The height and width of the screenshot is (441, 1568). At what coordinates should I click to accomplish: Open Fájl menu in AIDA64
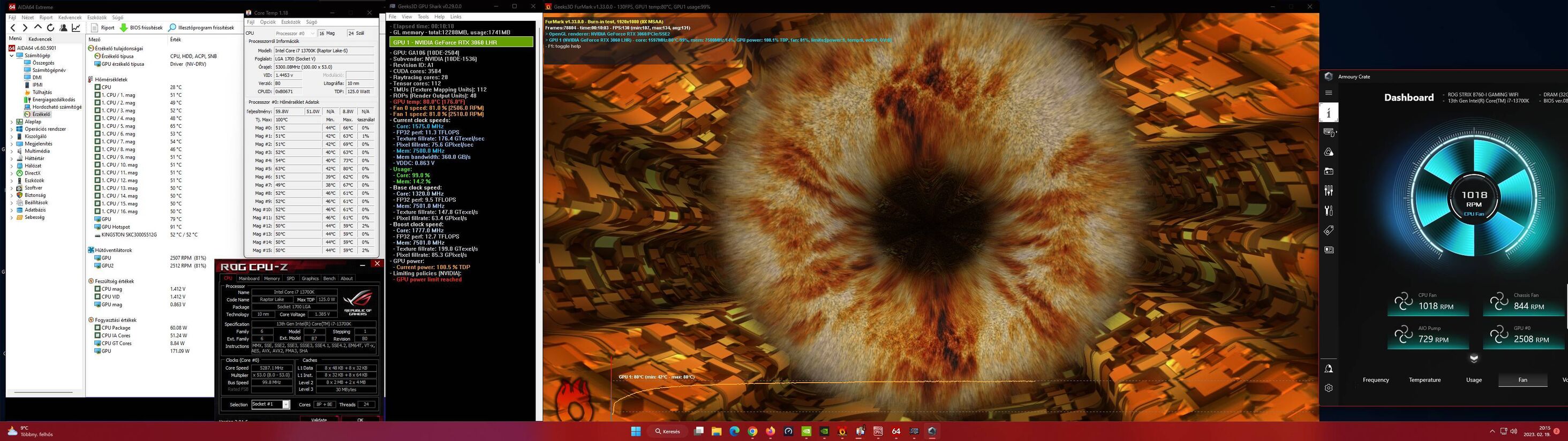click(12, 18)
